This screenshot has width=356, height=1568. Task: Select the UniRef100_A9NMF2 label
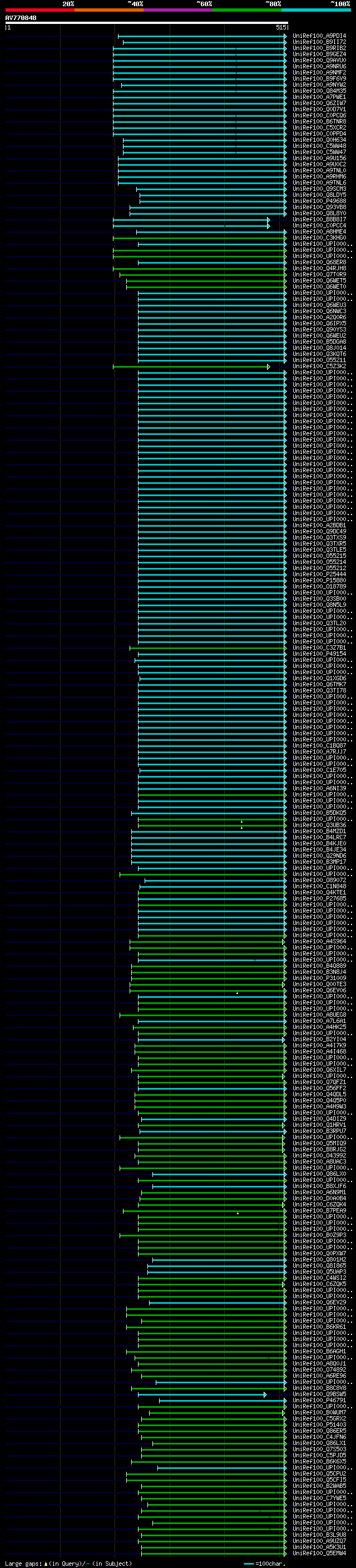pyautogui.click(x=319, y=72)
